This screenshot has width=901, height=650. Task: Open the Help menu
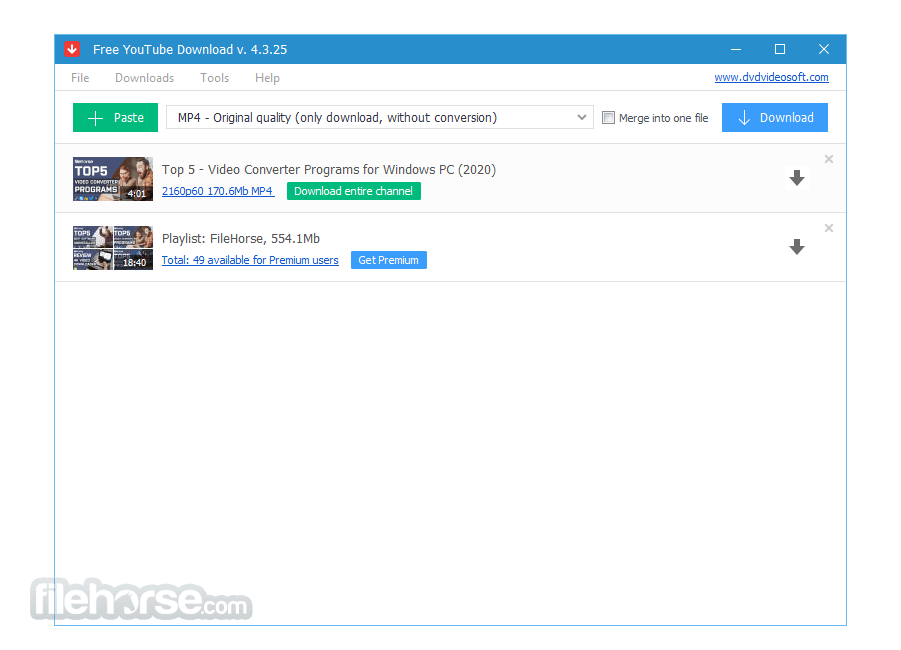coord(267,78)
